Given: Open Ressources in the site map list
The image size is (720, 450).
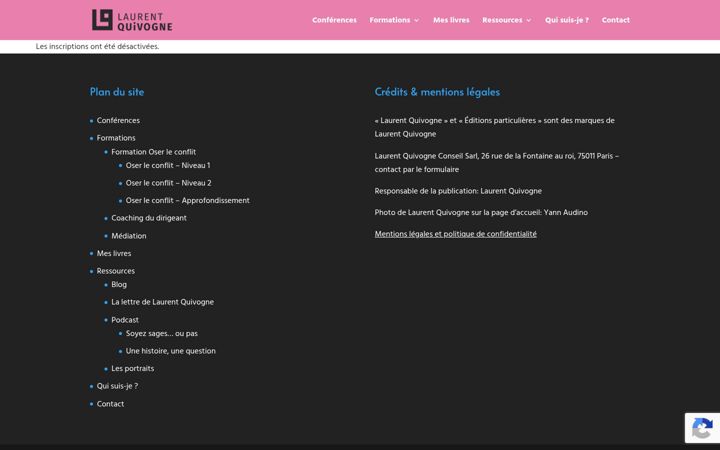Looking at the screenshot, I should click(x=116, y=271).
